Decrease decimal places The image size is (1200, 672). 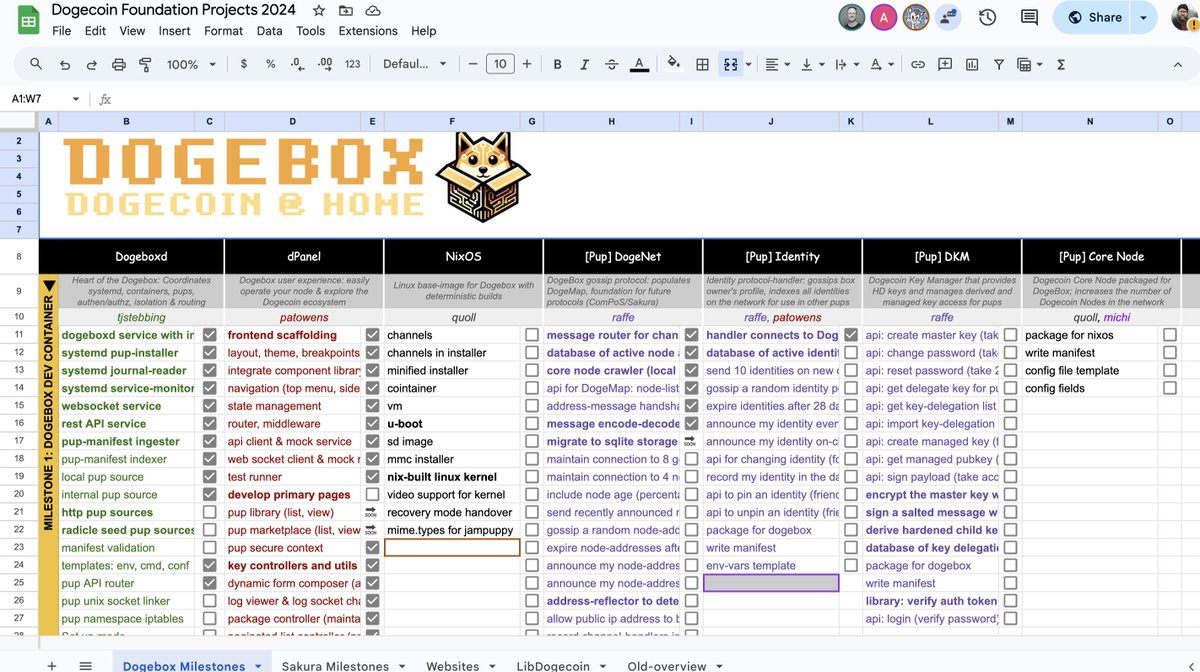coord(297,64)
